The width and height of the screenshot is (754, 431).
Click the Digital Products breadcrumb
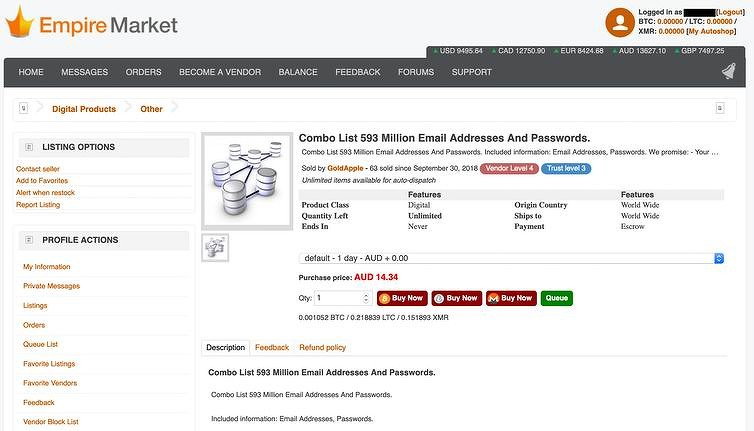(x=84, y=109)
